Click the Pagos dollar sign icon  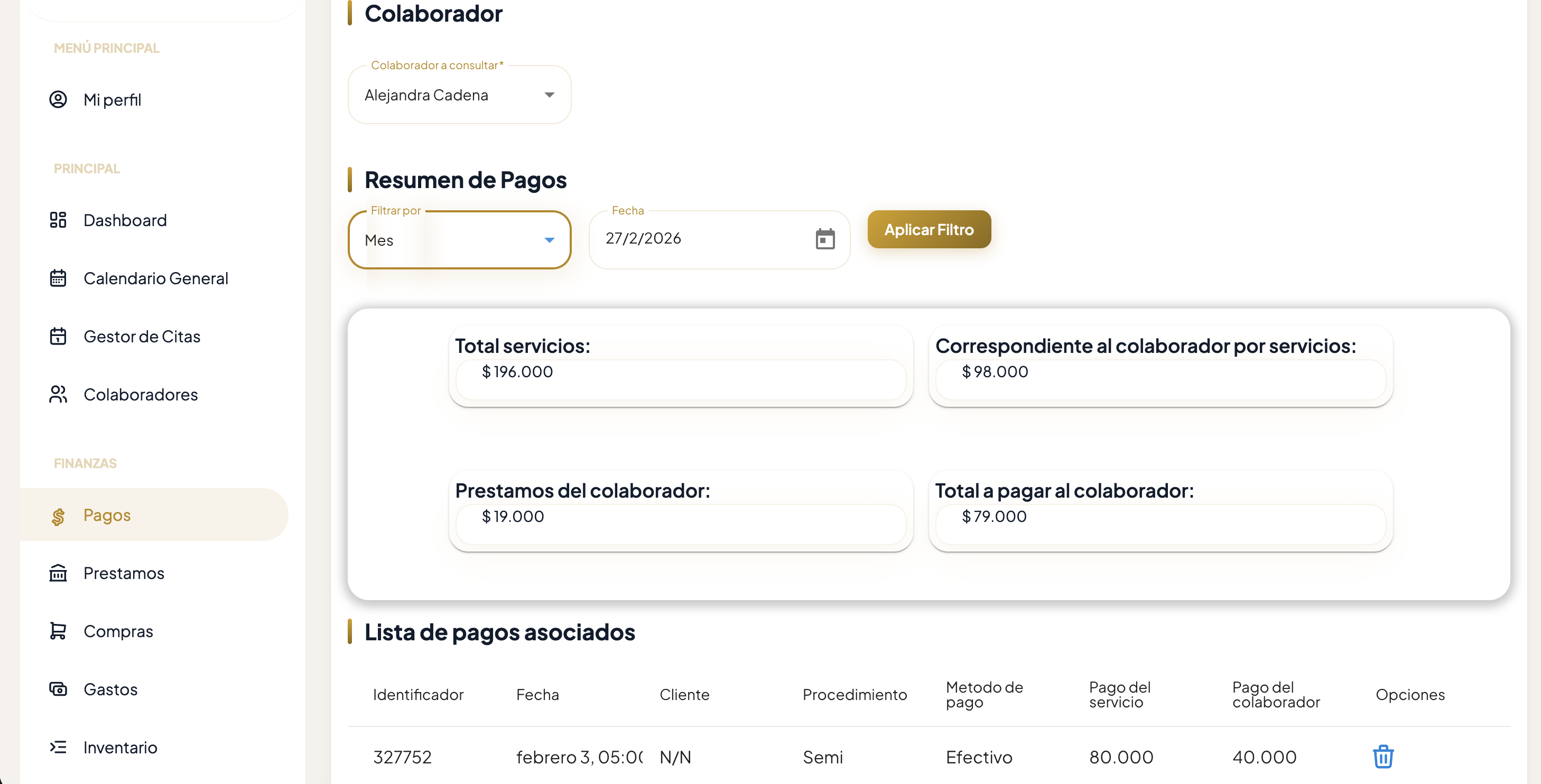click(x=58, y=516)
